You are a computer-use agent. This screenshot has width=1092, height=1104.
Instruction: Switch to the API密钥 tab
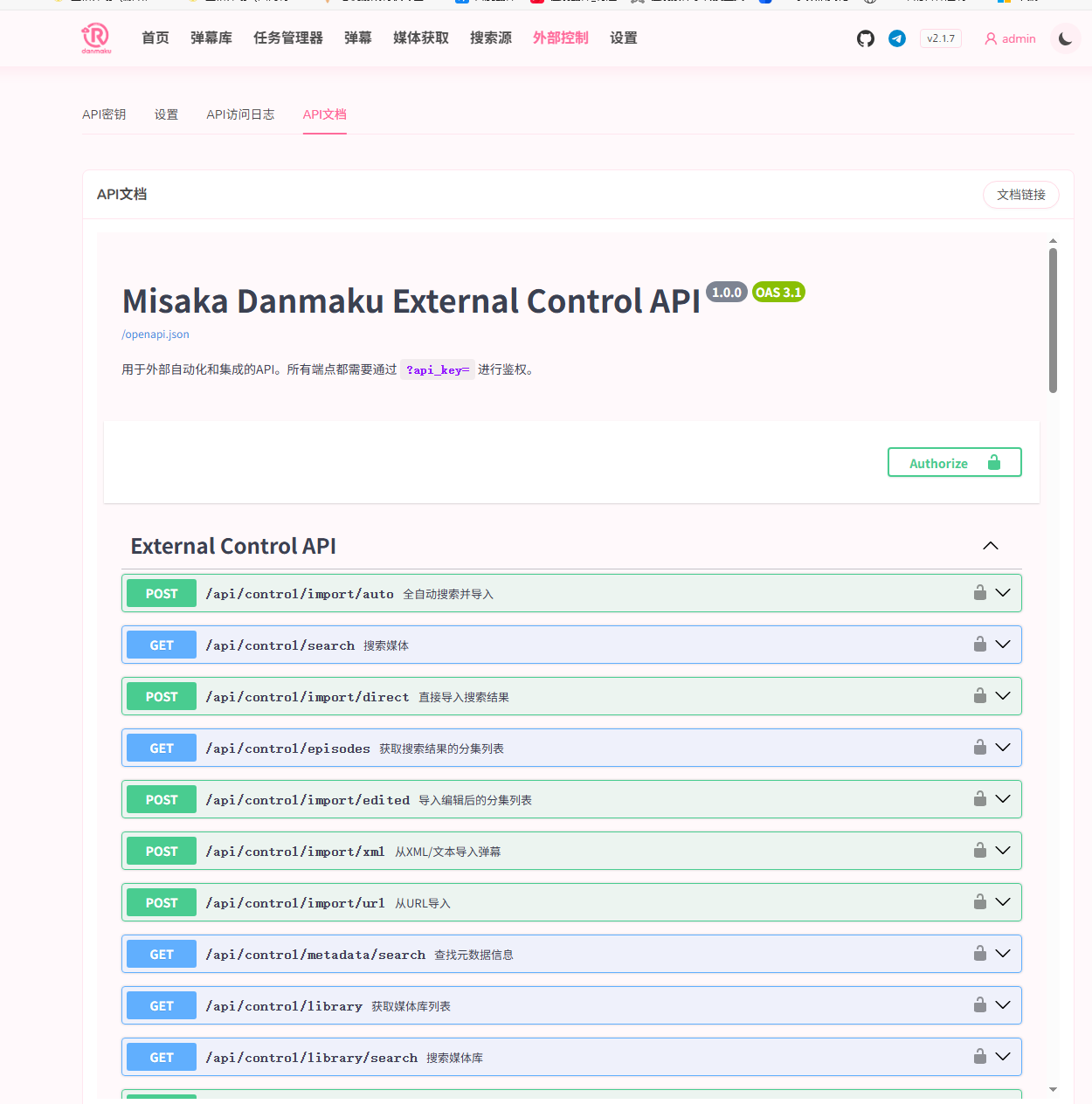coord(103,114)
